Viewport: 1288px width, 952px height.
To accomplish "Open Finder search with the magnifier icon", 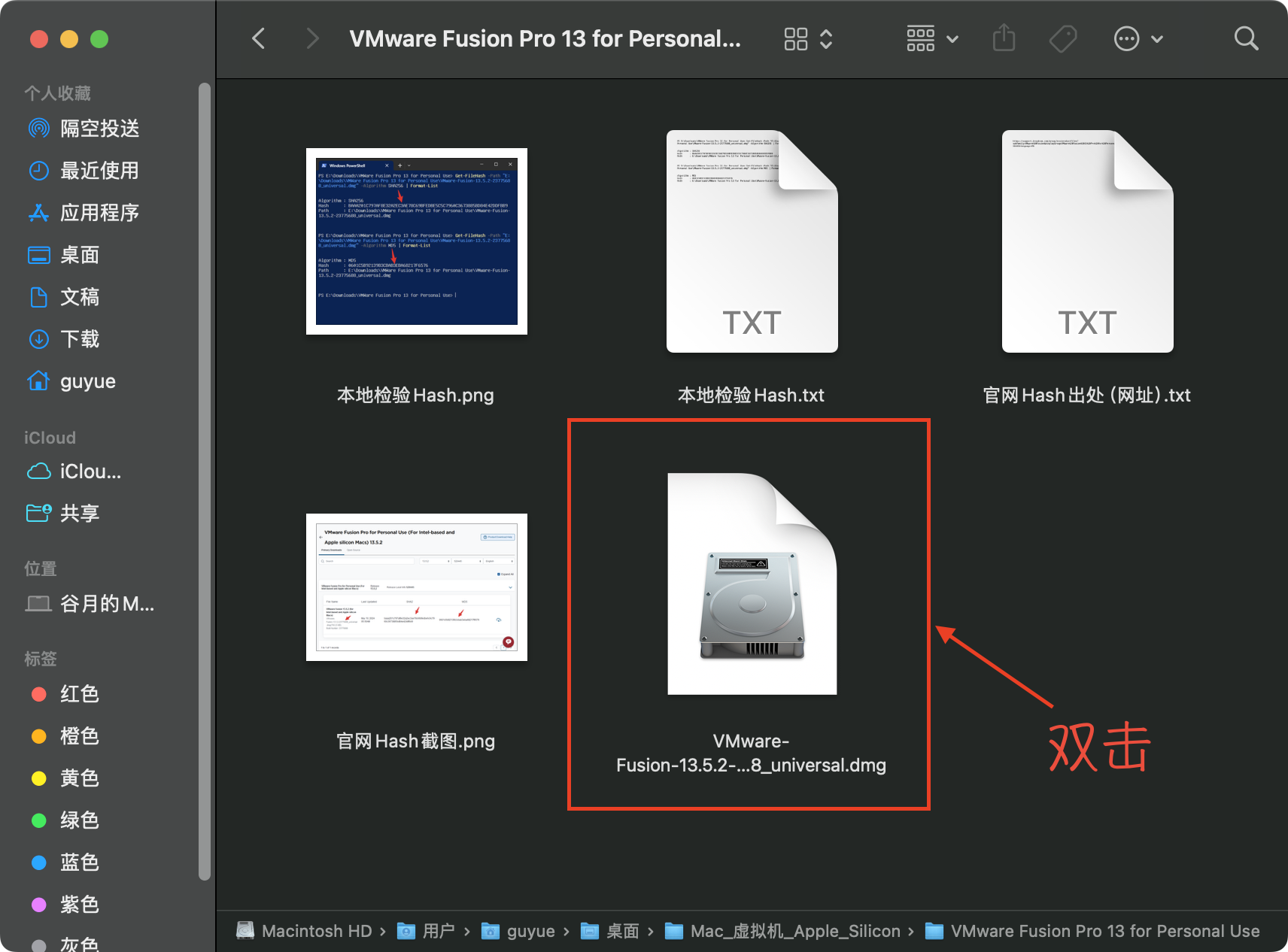I will pos(1246,38).
